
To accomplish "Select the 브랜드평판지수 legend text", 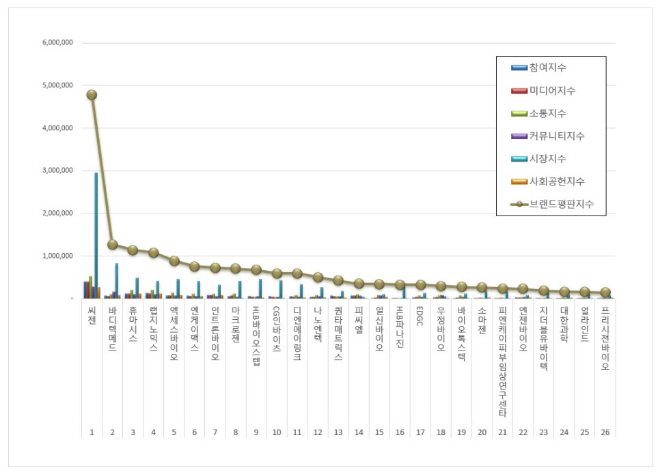I will (x=564, y=203).
